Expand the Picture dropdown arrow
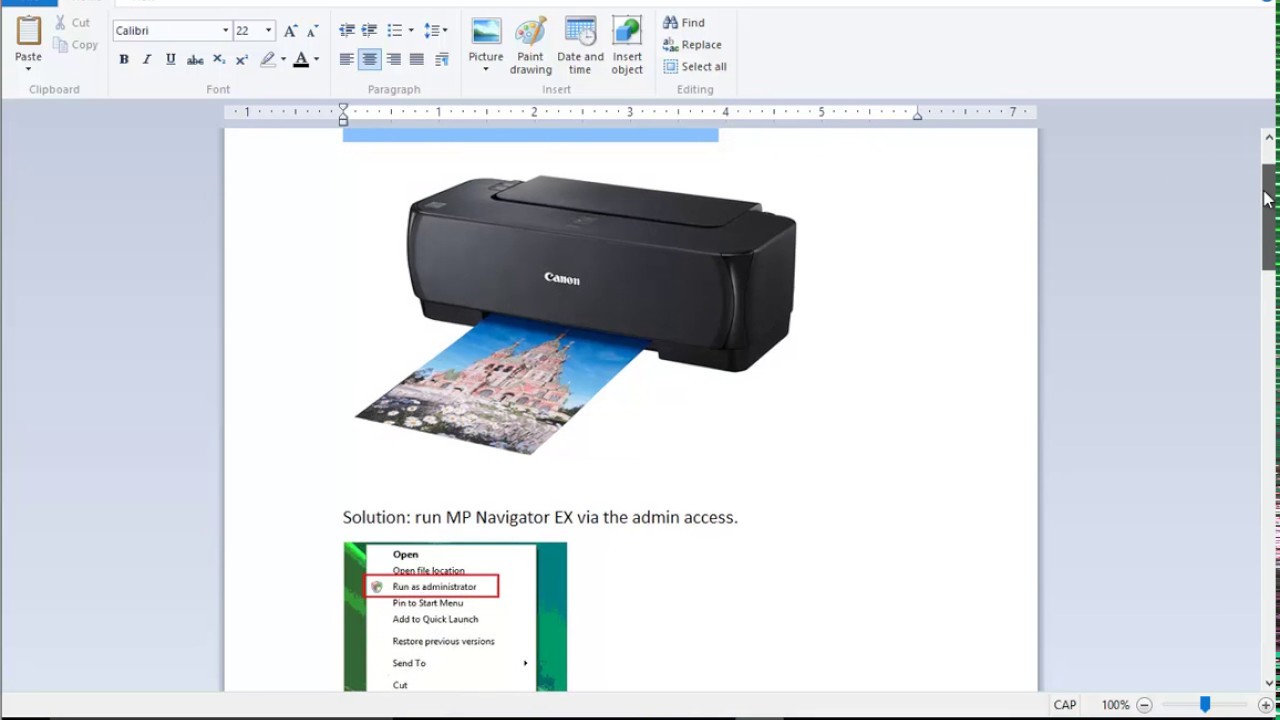1280x720 pixels. tap(486, 70)
